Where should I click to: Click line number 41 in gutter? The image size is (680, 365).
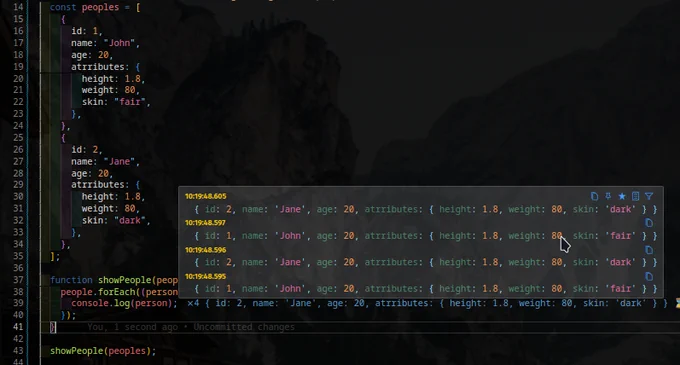coord(18,327)
